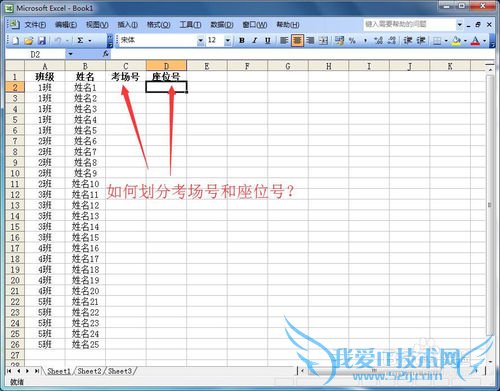This screenshot has height=391, width=500.
Task: Click Decrease Indent icon
Action: pos(408,41)
